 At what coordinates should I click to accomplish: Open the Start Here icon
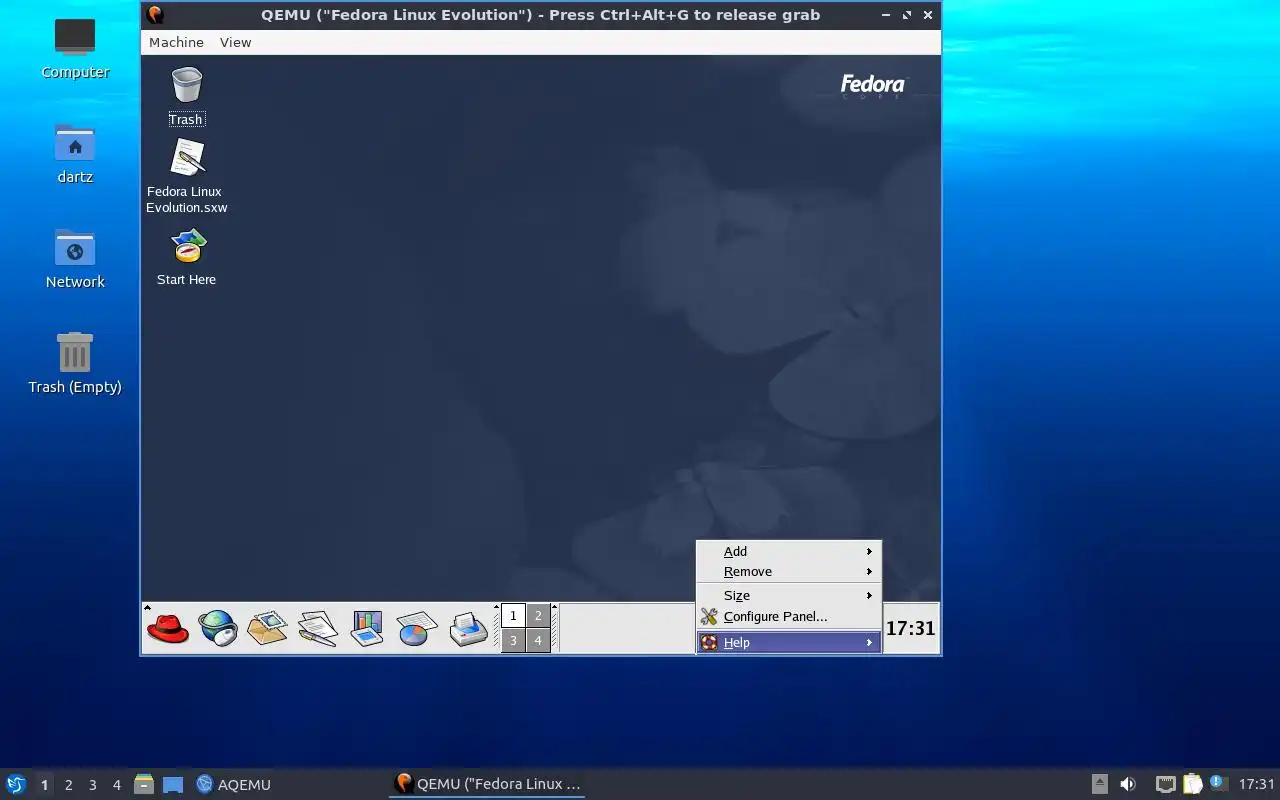(x=187, y=257)
